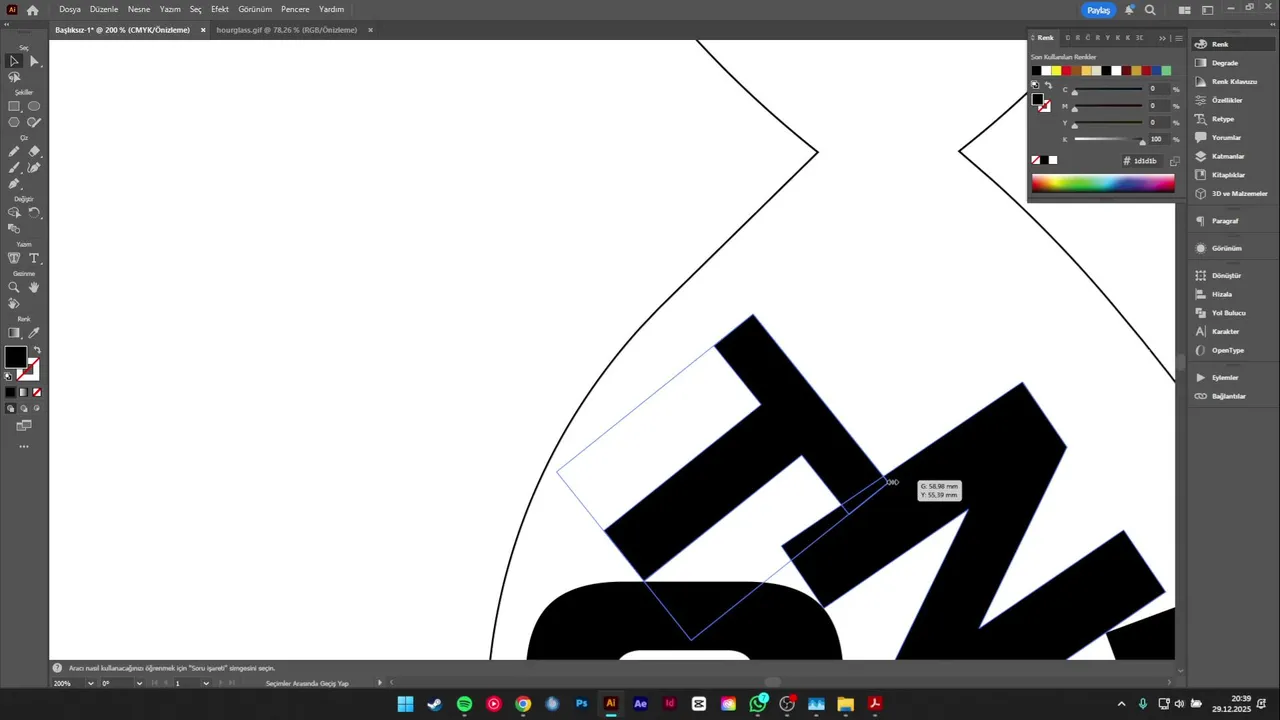The height and width of the screenshot is (720, 1280).
Task: Swap fill and stroke in the Renk panel
Action: (1048, 86)
